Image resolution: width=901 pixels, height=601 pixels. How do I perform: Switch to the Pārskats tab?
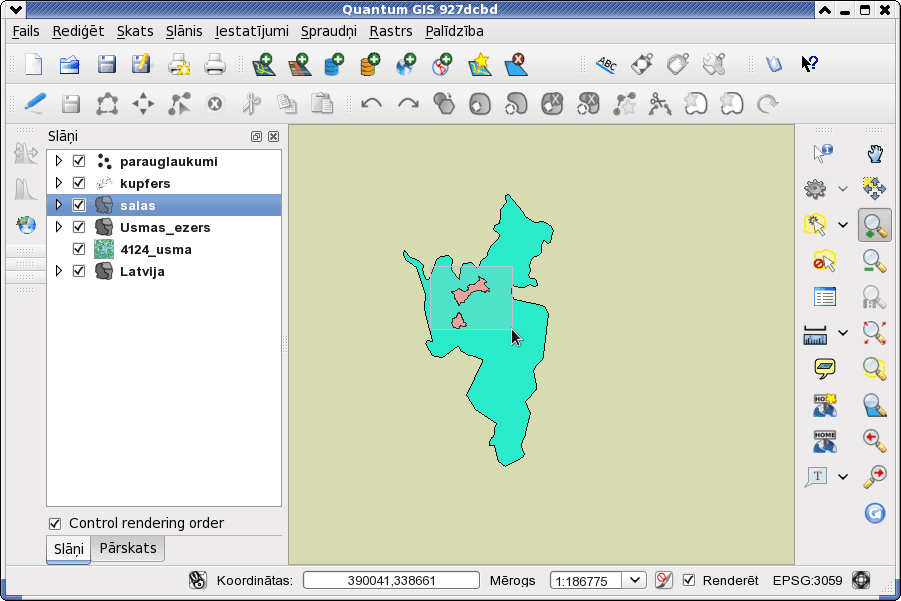[128, 548]
